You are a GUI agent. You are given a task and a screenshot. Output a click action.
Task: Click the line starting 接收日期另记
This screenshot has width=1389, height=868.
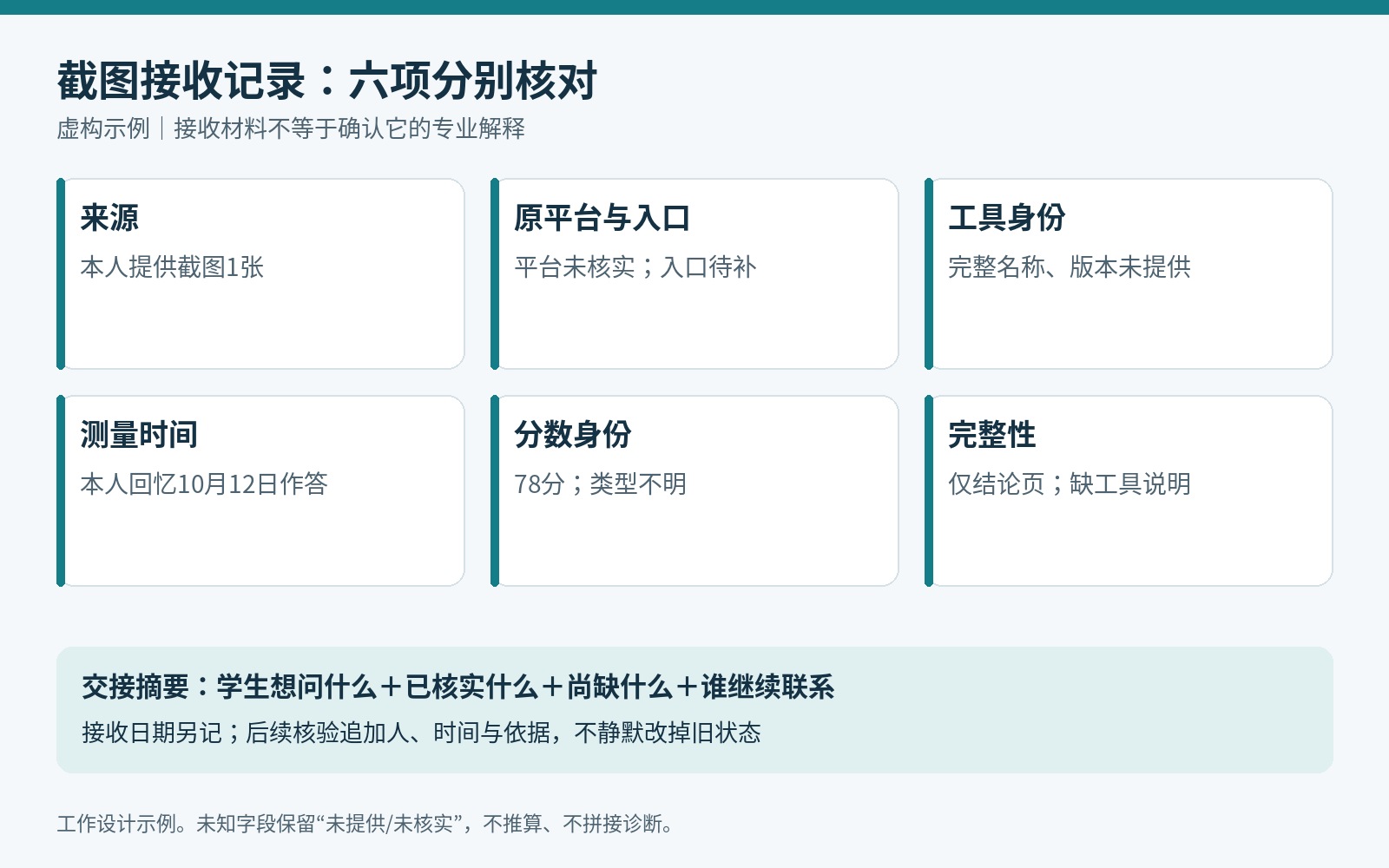(421, 733)
